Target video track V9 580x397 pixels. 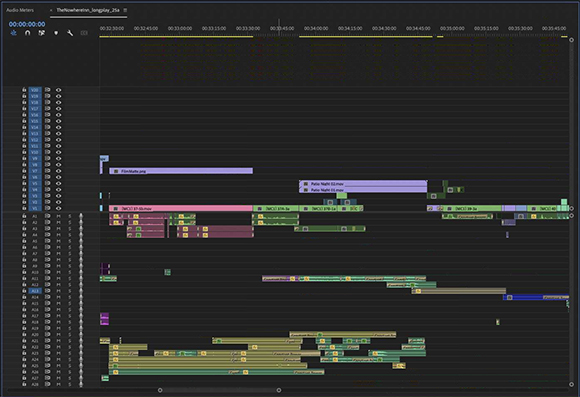coord(35,158)
